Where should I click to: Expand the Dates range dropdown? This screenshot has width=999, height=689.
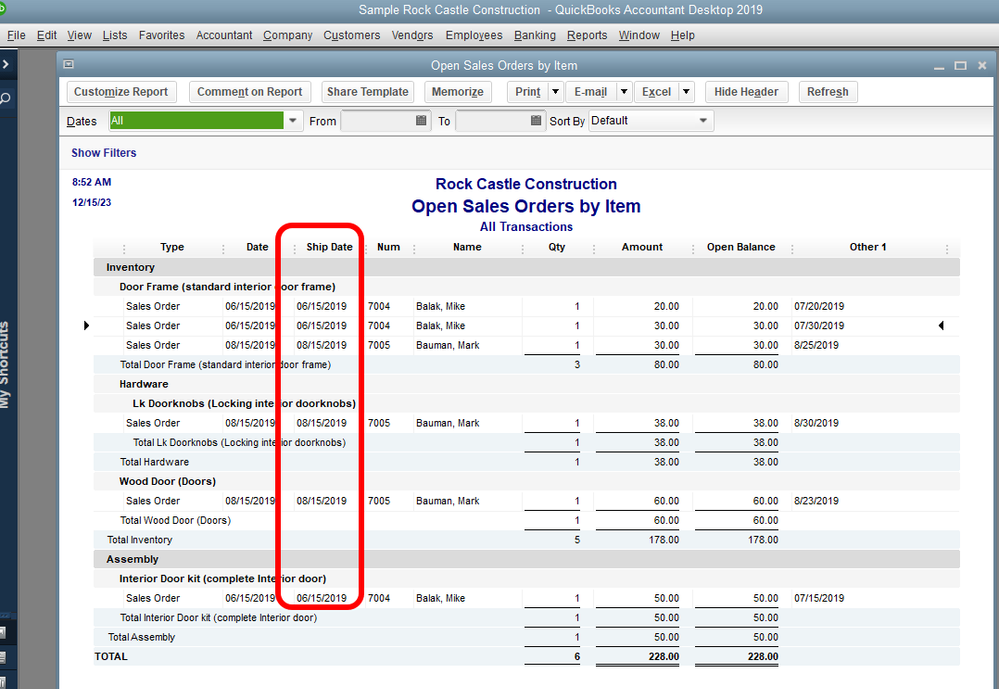(x=292, y=120)
